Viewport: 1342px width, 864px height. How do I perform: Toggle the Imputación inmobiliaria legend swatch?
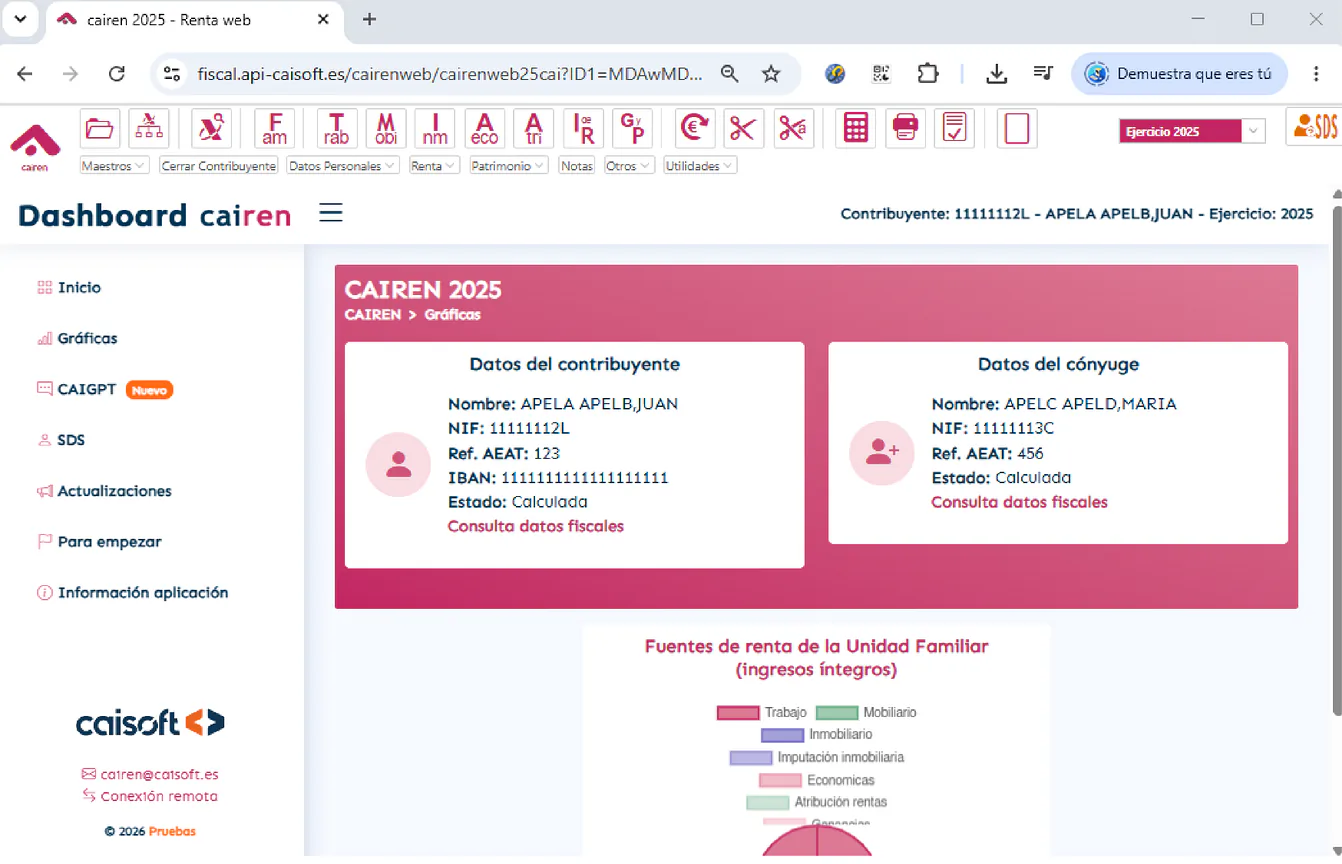(751, 758)
